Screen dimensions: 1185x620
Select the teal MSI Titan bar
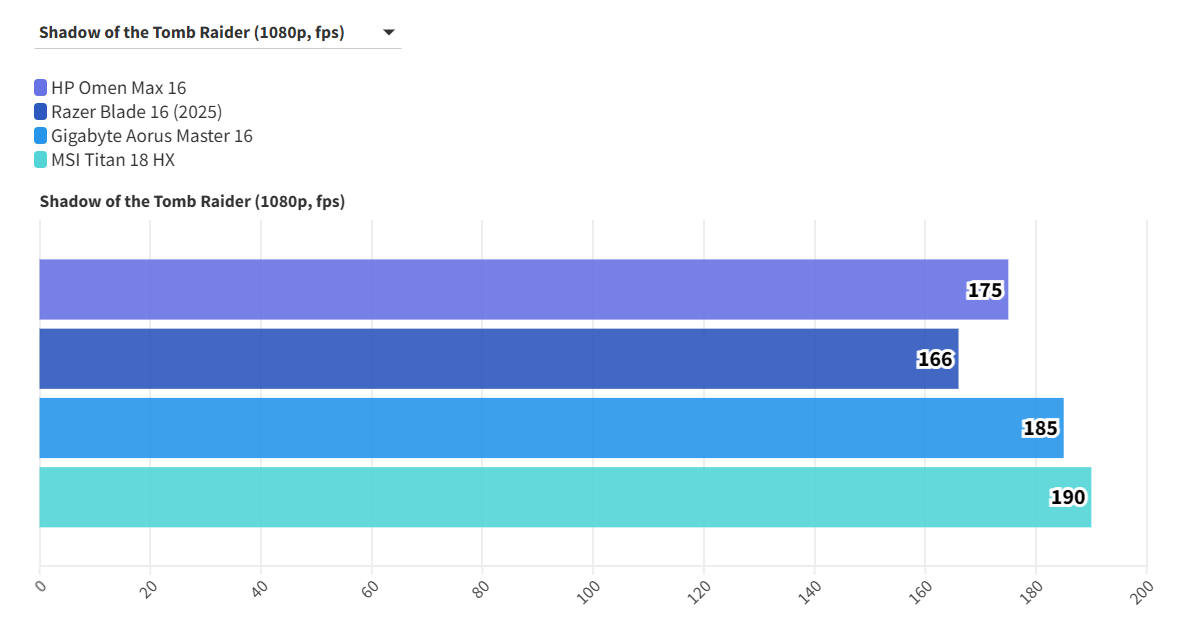coord(540,497)
